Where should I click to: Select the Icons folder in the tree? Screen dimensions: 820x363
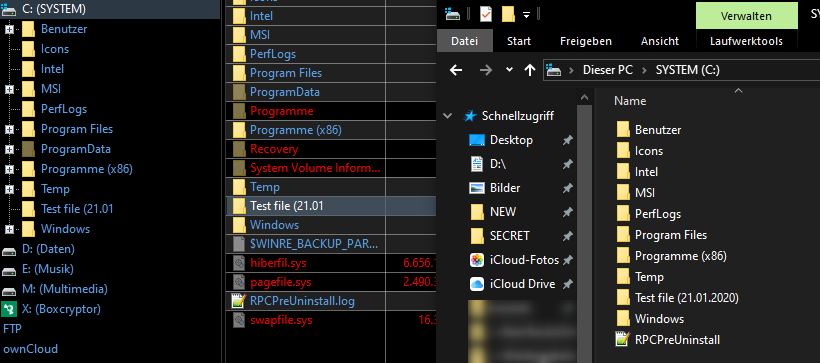(54, 49)
